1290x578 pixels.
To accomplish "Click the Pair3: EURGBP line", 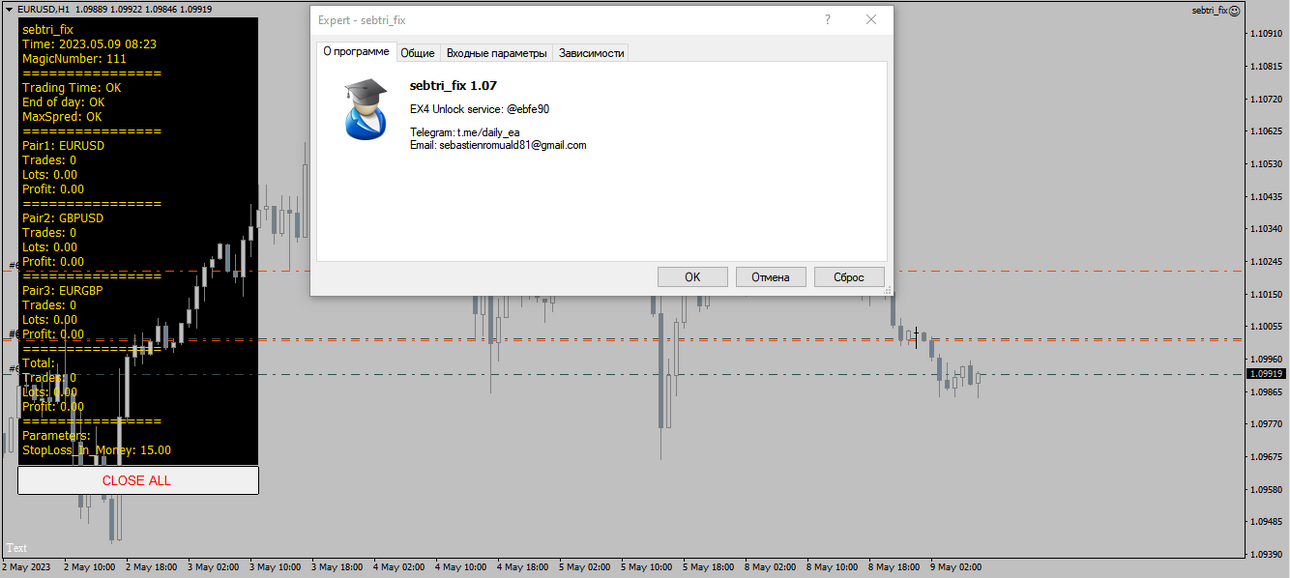I will click(x=63, y=291).
